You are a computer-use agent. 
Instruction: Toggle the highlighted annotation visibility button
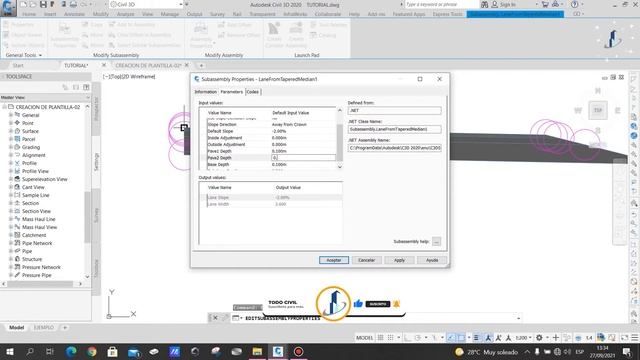pyautogui.click(x=488, y=338)
